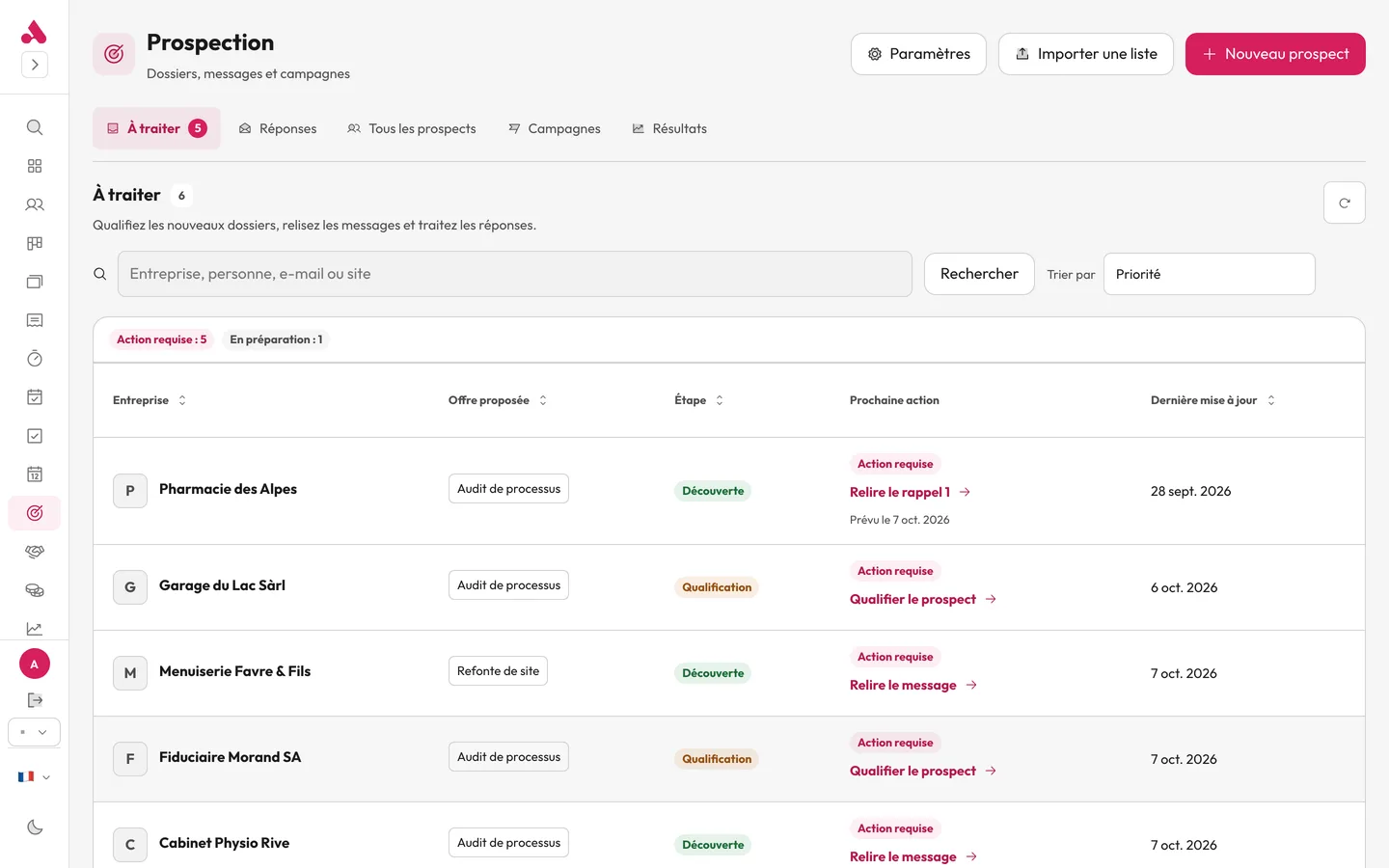Click Importer une liste
Image resolution: width=1389 pixels, height=868 pixels.
point(1086,54)
